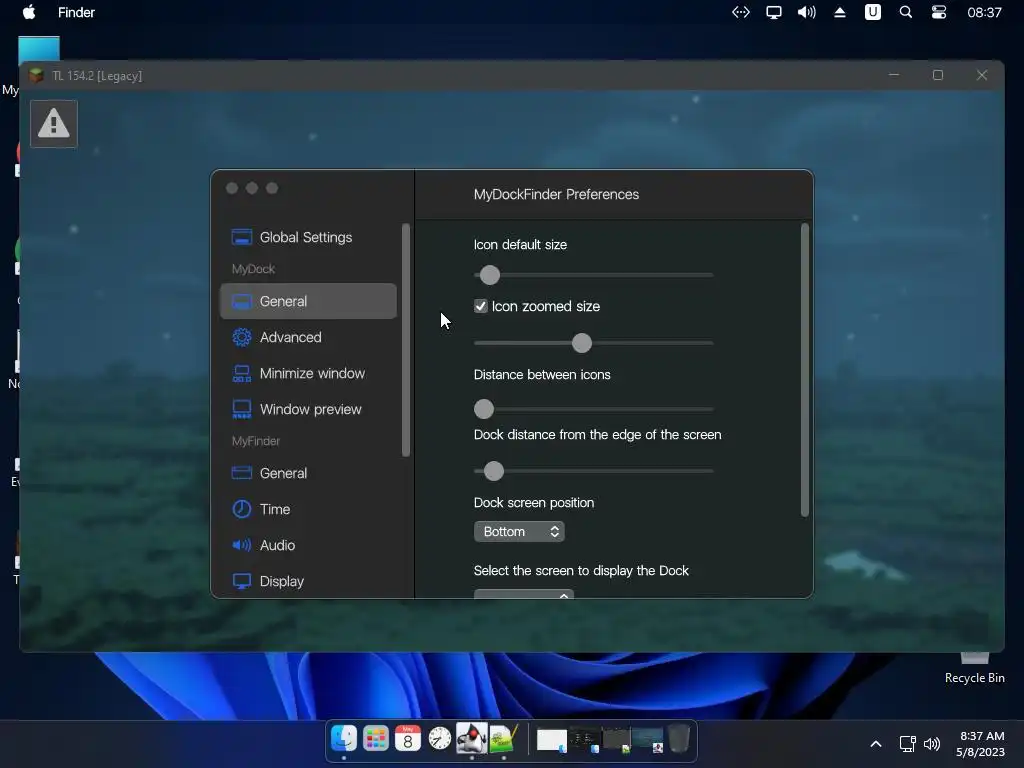Open the Clock dock icon

tap(440, 739)
